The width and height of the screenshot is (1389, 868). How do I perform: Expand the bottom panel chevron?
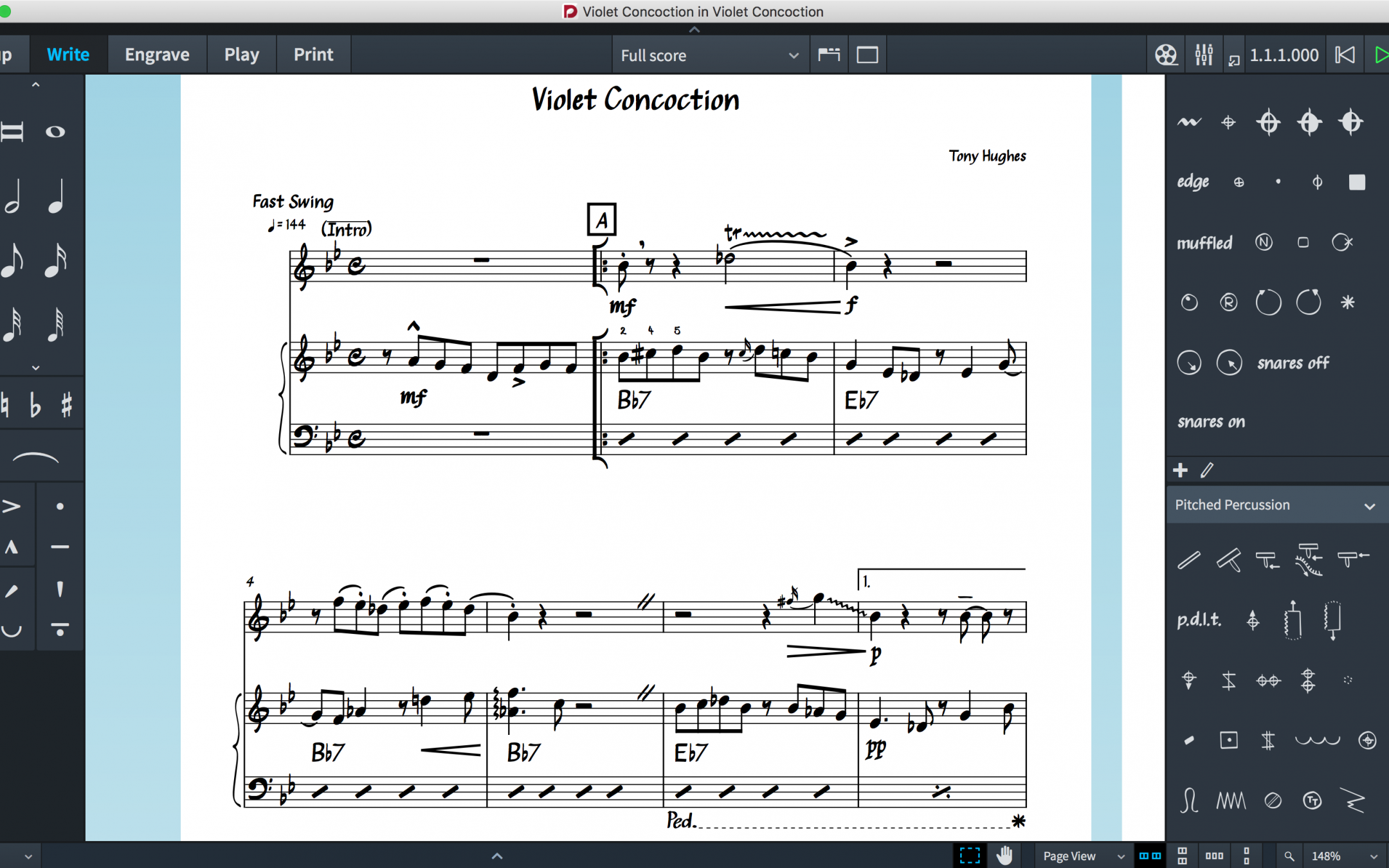click(x=497, y=856)
